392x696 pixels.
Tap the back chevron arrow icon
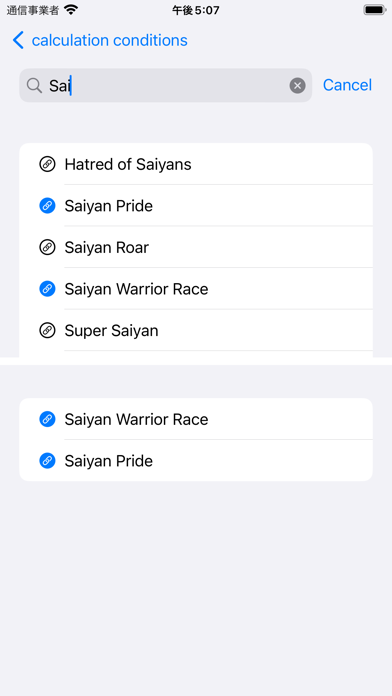(18, 40)
